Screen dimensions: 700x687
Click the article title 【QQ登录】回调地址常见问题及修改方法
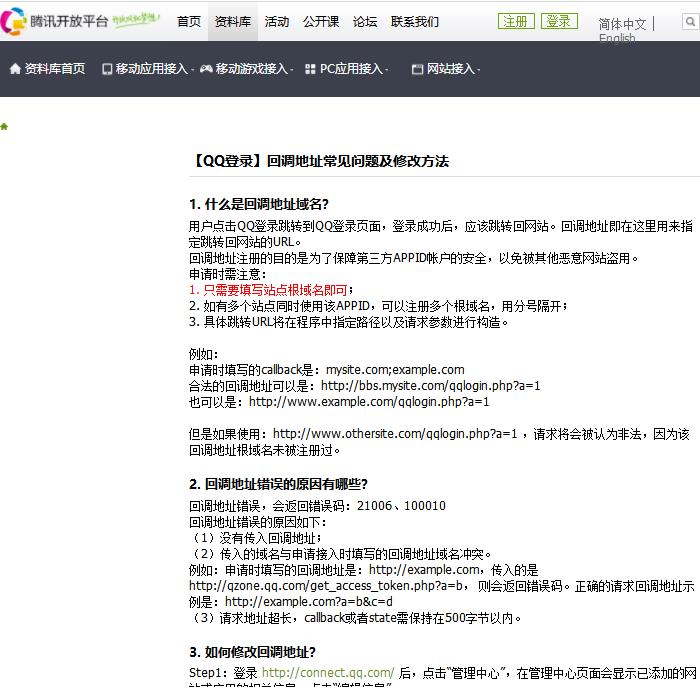click(319, 161)
